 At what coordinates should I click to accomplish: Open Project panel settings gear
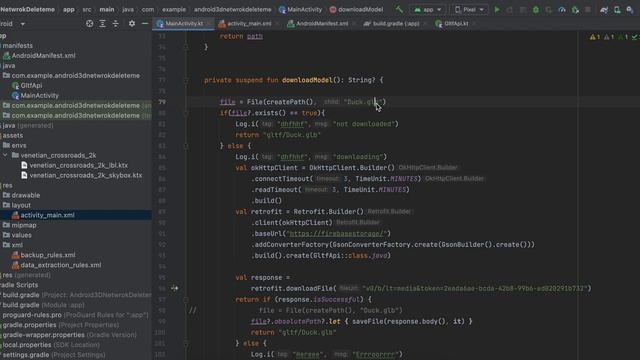(x=131, y=24)
